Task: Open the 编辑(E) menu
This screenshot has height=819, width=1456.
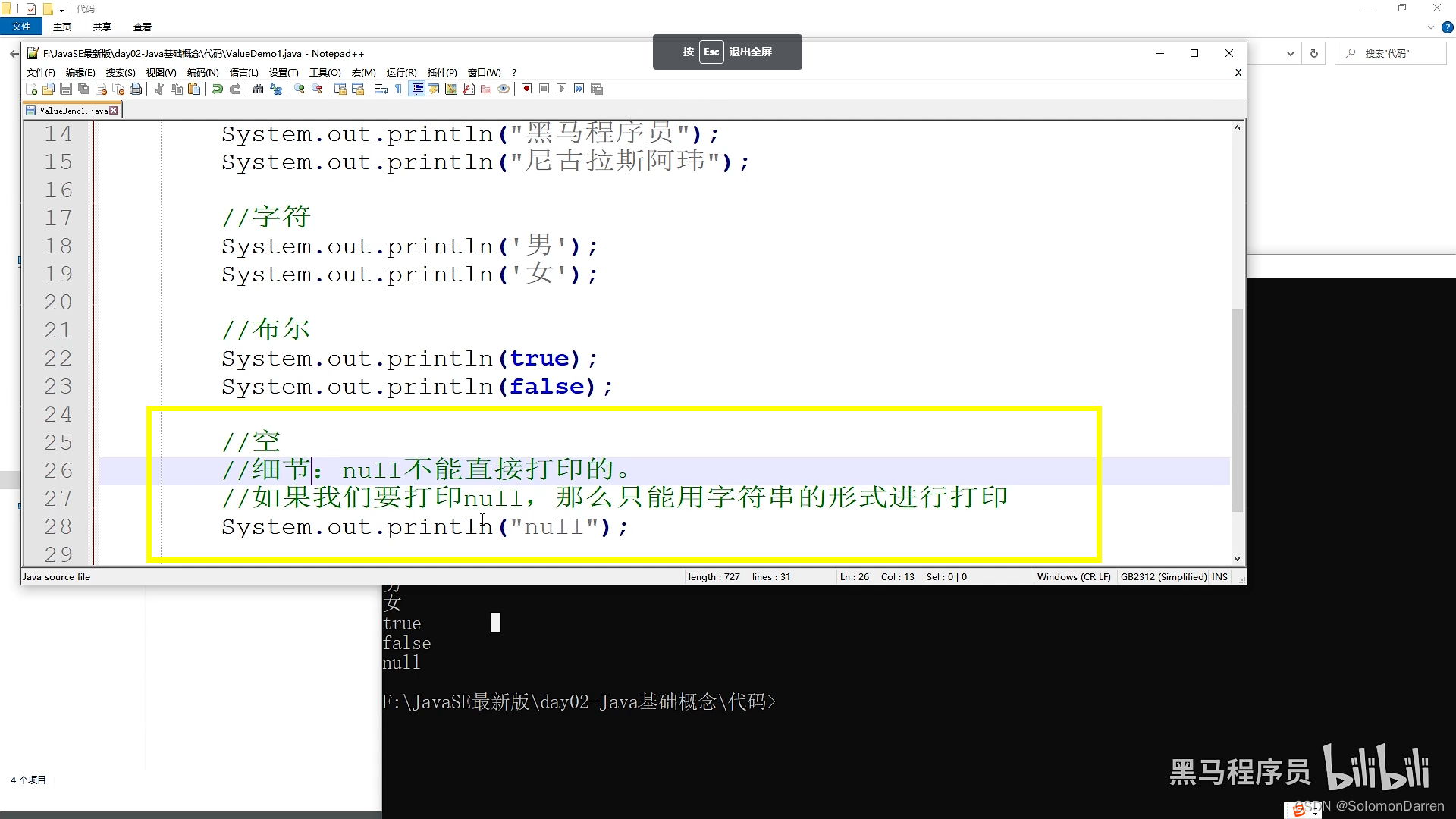Action: pyautogui.click(x=80, y=73)
